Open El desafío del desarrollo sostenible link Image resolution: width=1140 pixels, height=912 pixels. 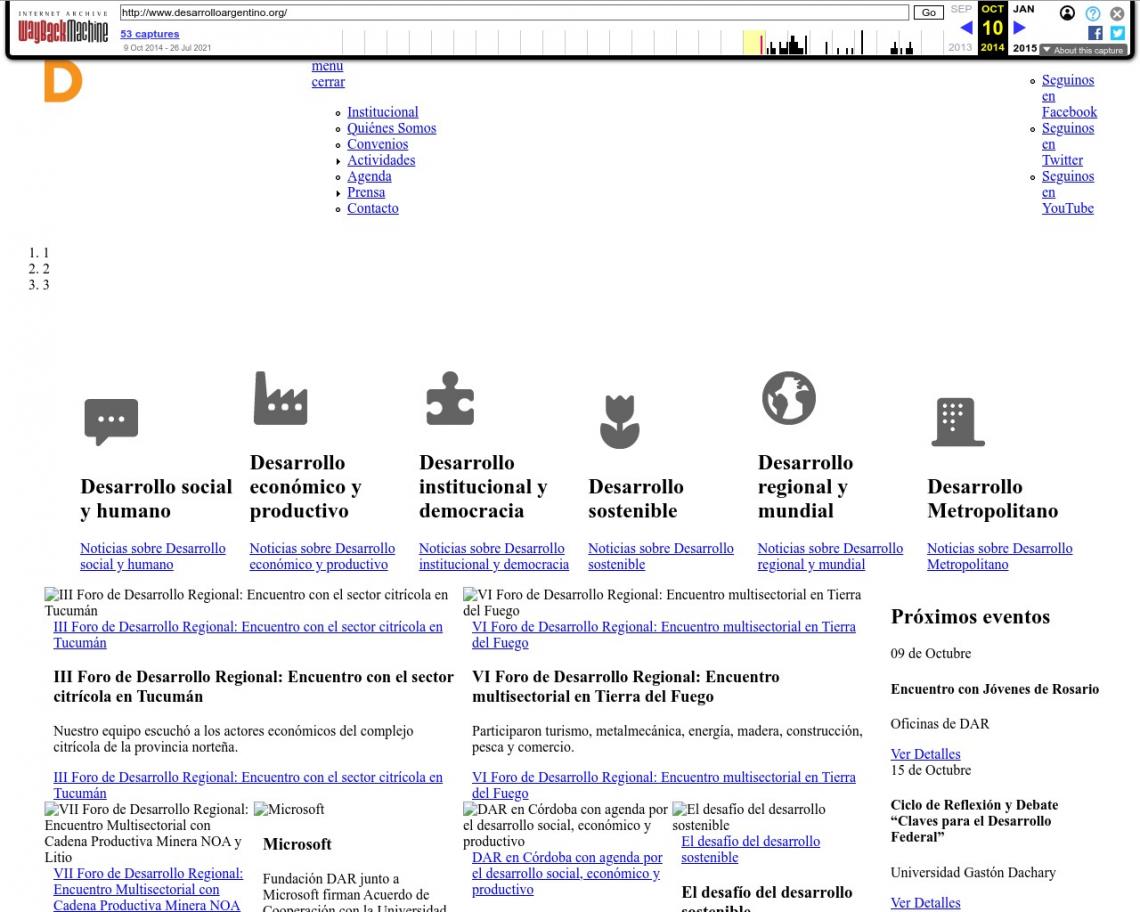(750, 849)
